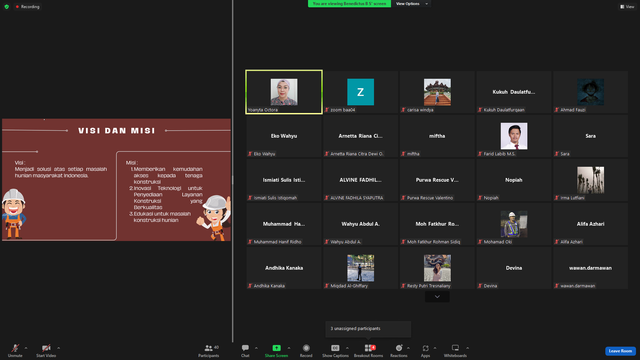
Task: Select Ismiati Sulis Istiqomah's tile
Action: [x=284, y=180]
